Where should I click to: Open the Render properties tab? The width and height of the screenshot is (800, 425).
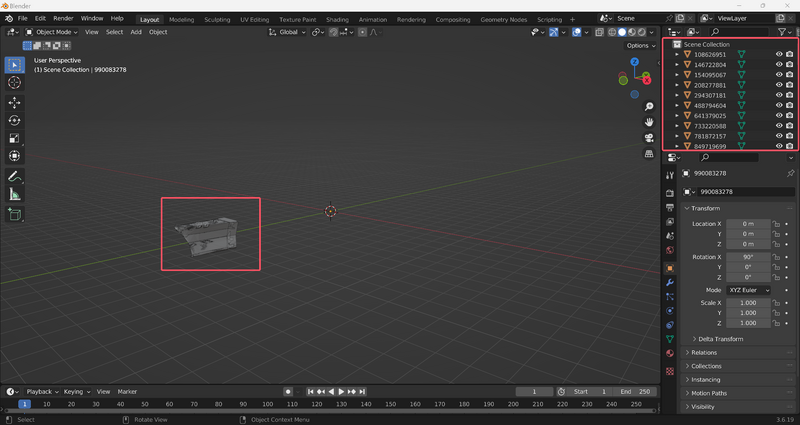[x=670, y=193]
